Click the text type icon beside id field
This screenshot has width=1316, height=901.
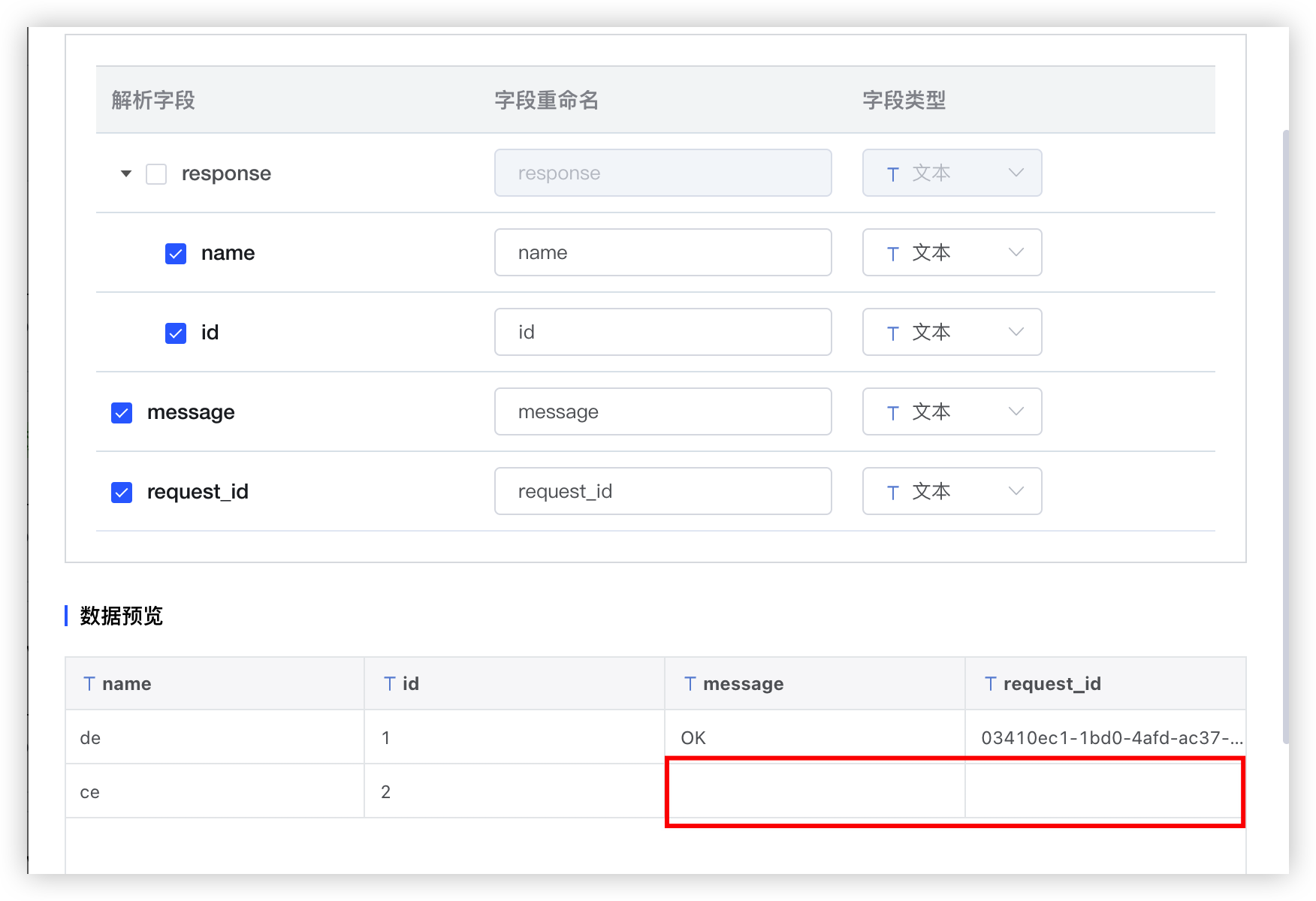[x=893, y=332]
